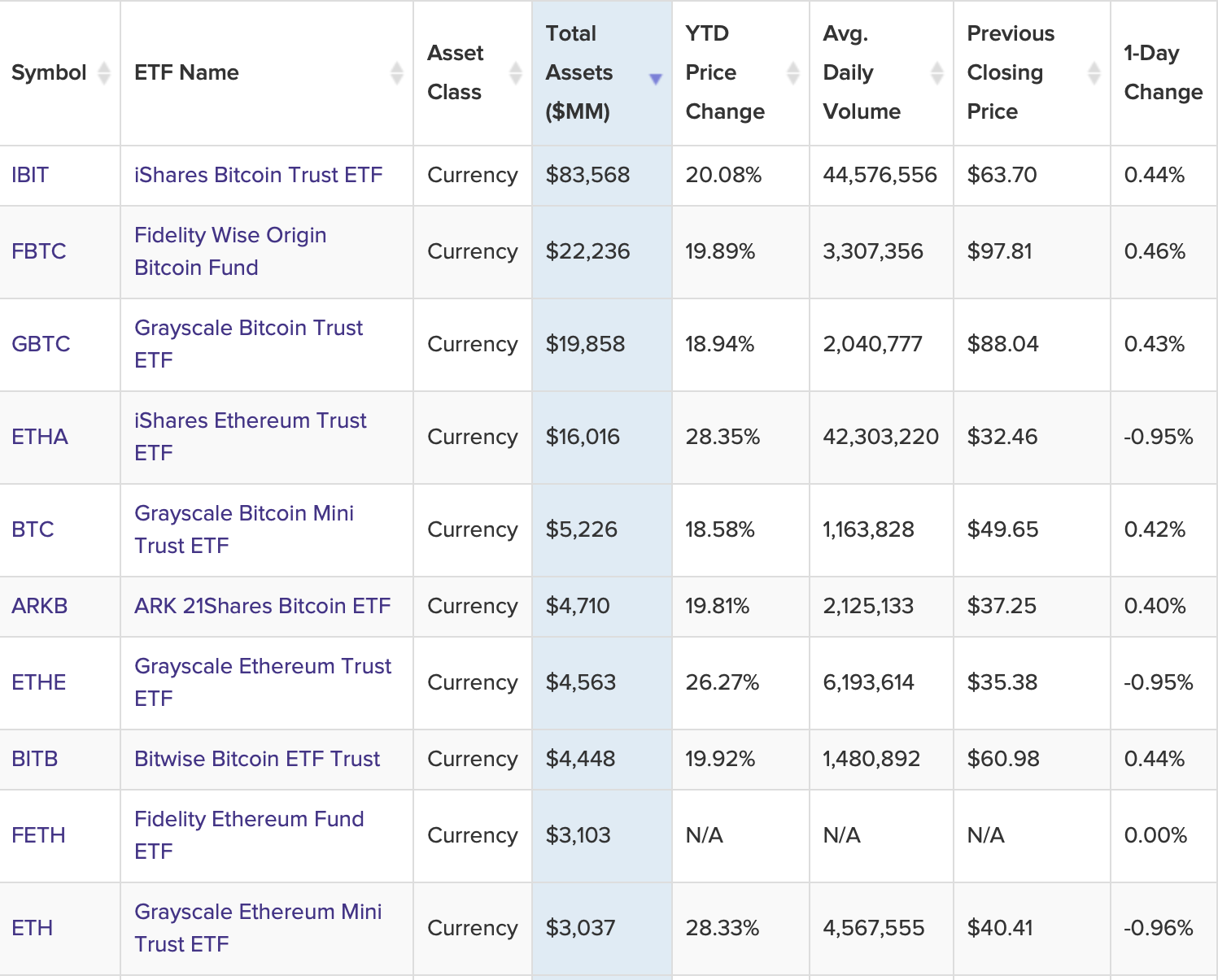Click the Total Assets descending sort arrow
The width and height of the screenshot is (1218, 980).
pyautogui.click(x=655, y=79)
